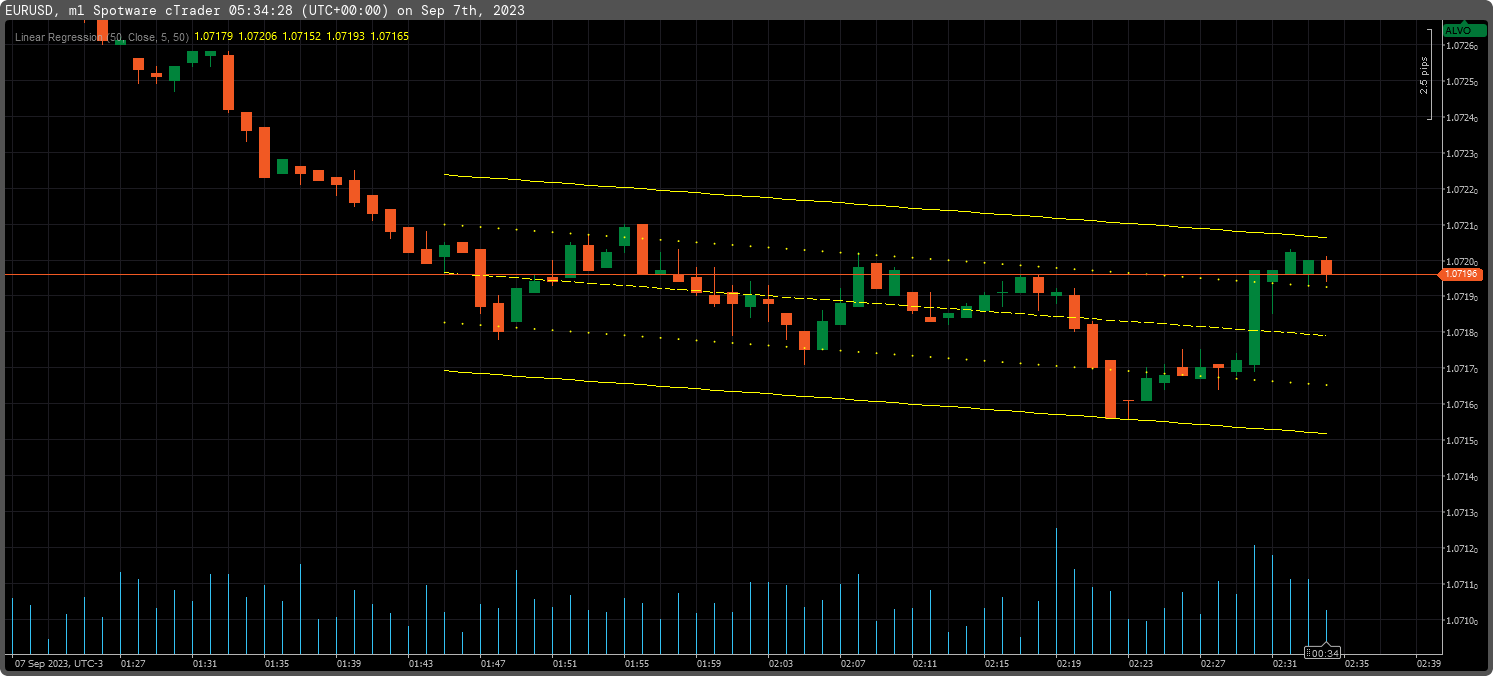Click the bar countdown timer showing 00:34
This screenshot has height=676, width=1493.
coord(1320,652)
